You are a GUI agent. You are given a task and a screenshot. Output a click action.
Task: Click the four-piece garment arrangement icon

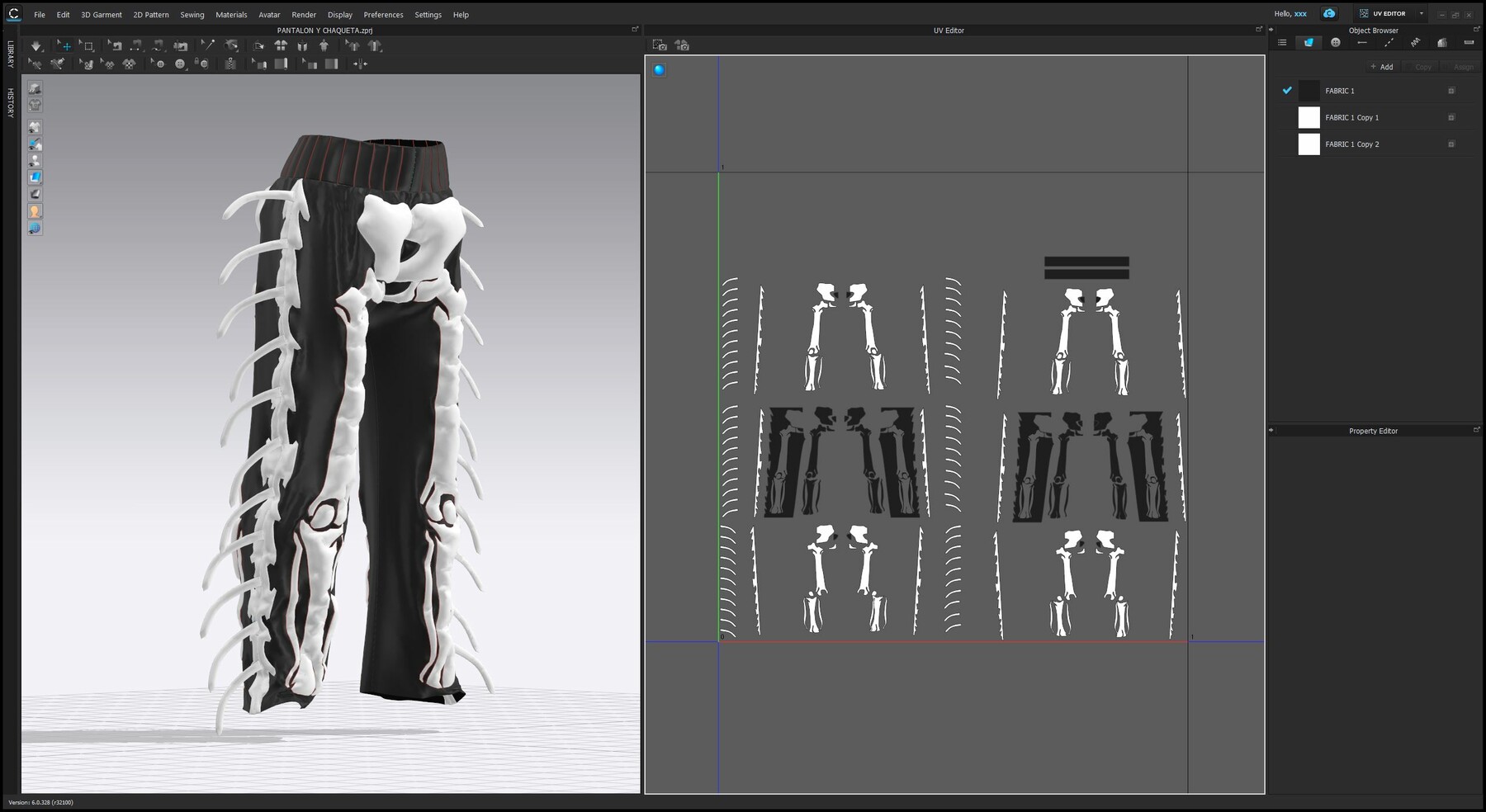click(281, 45)
